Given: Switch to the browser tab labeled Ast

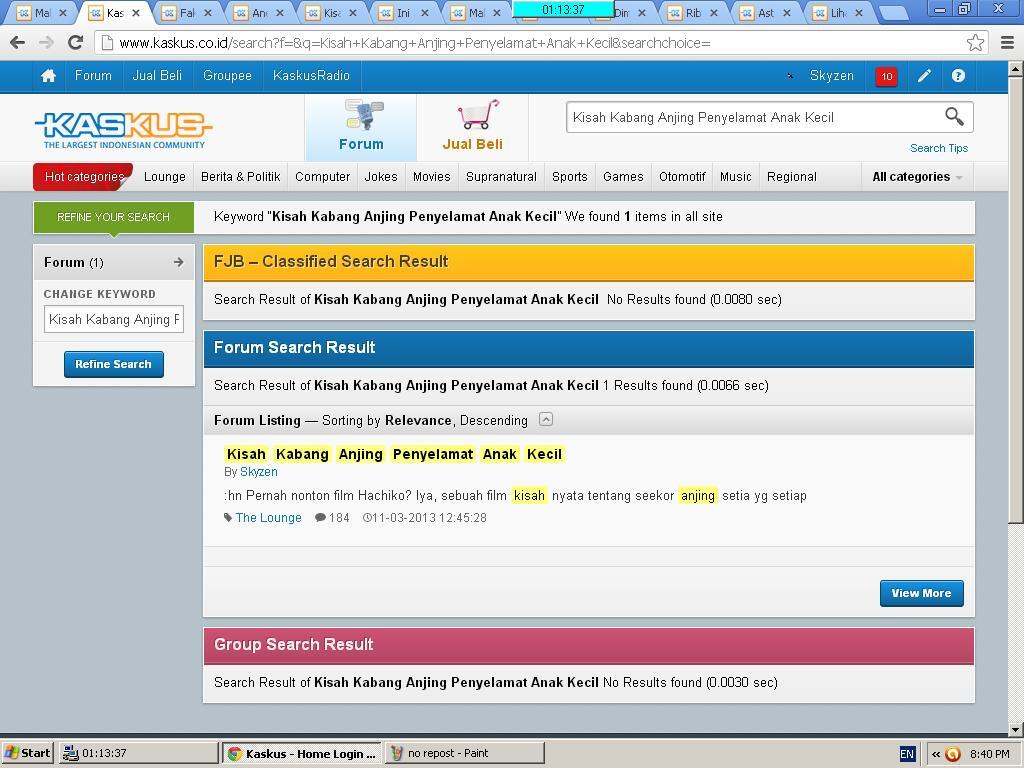Looking at the screenshot, I should pos(765,12).
